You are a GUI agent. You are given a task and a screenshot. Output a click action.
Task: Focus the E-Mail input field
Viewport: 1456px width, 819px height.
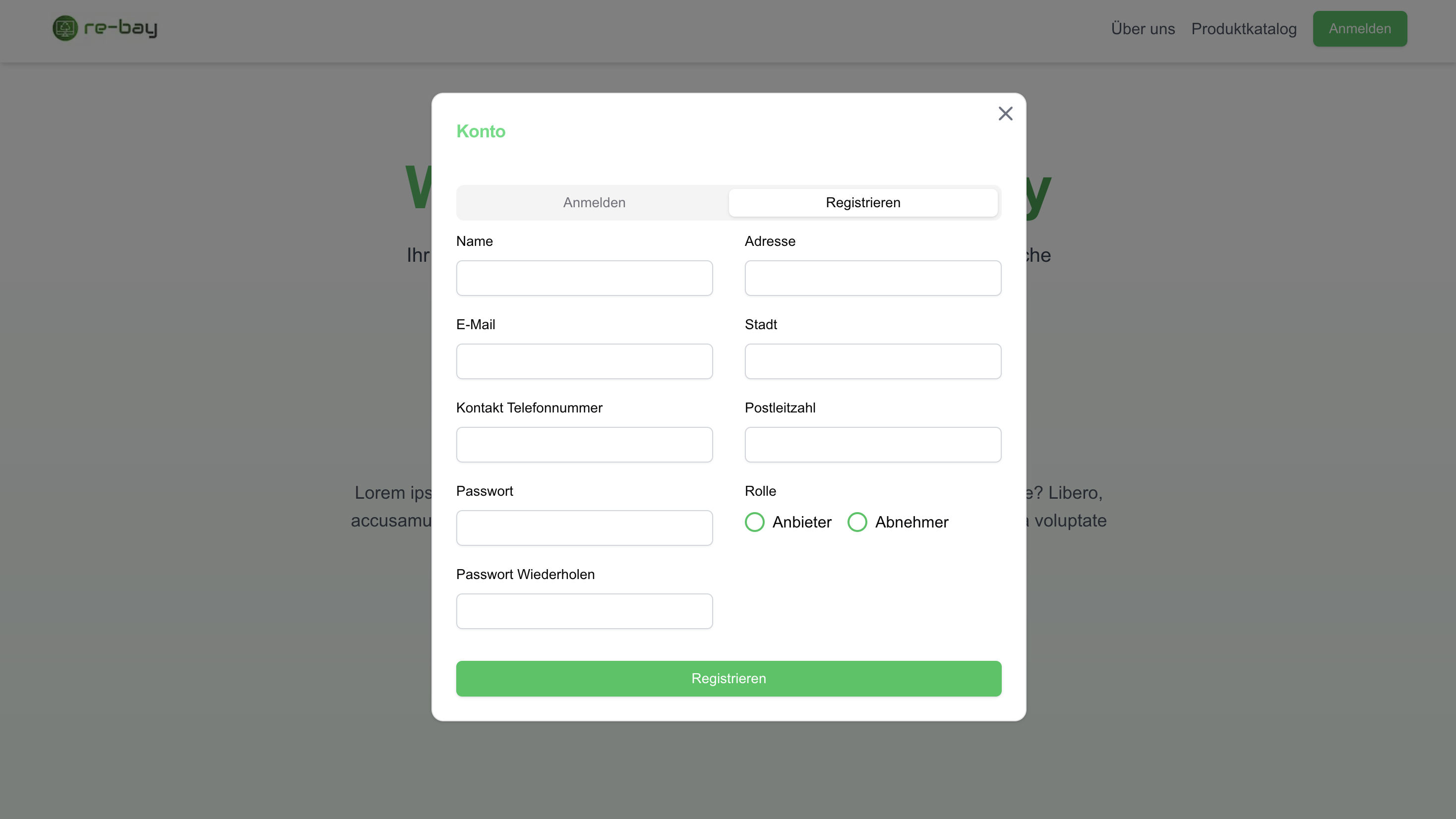585,361
